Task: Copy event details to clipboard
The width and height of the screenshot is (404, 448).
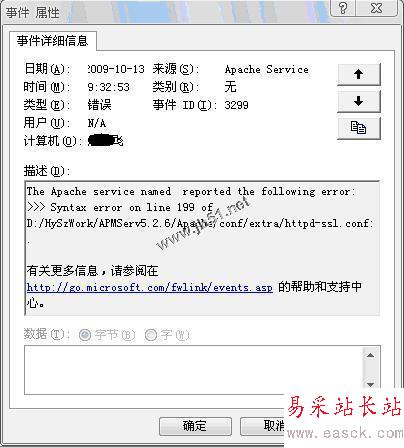Action: click(x=359, y=128)
